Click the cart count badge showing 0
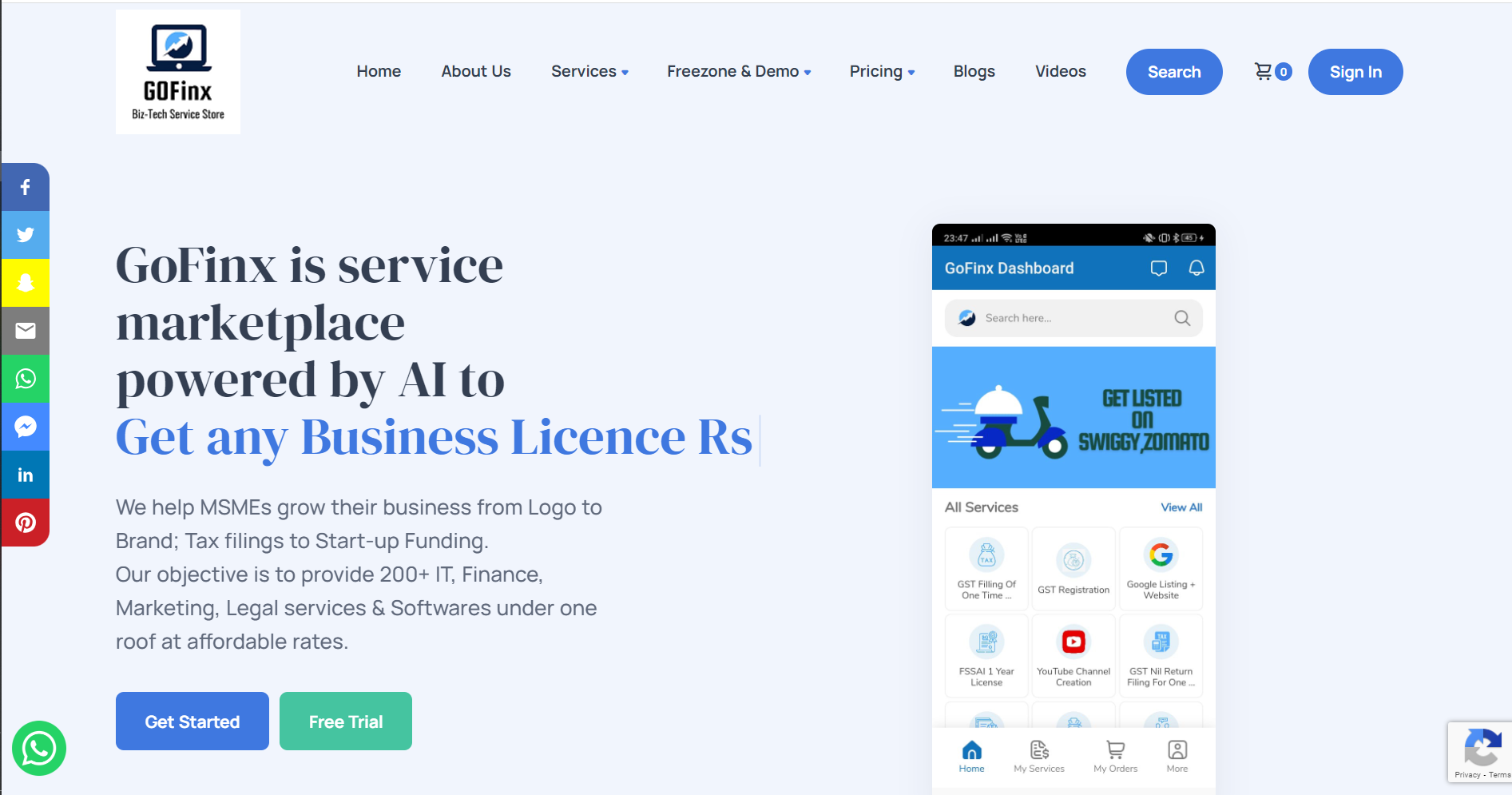 pyautogui.click(x=1284, y=72)
